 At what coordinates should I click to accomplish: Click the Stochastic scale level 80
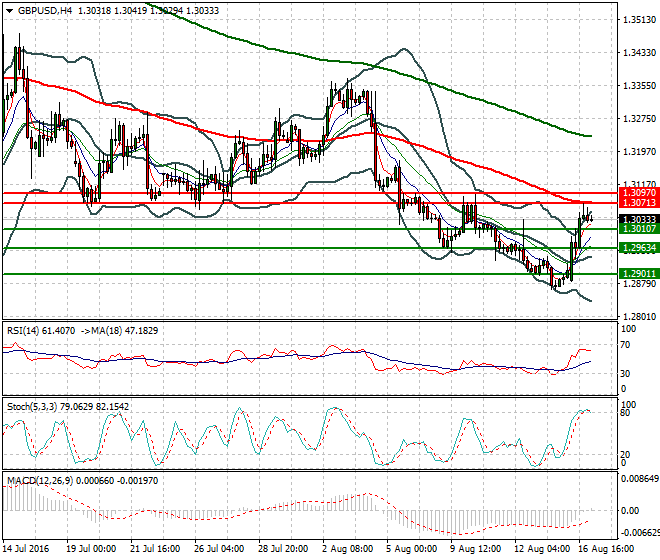click(x=625, y=413)
